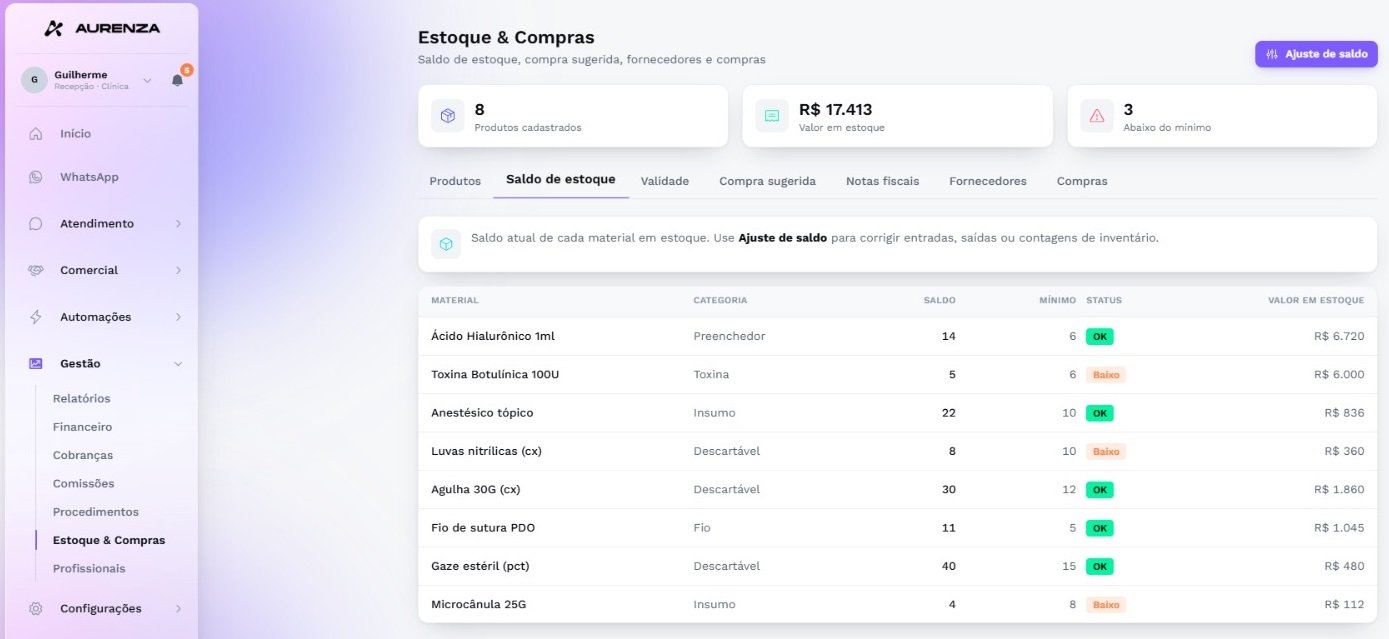
Task: Click the Baixo badge for Luvas nitrílicas
Action: click(1106, 451)
